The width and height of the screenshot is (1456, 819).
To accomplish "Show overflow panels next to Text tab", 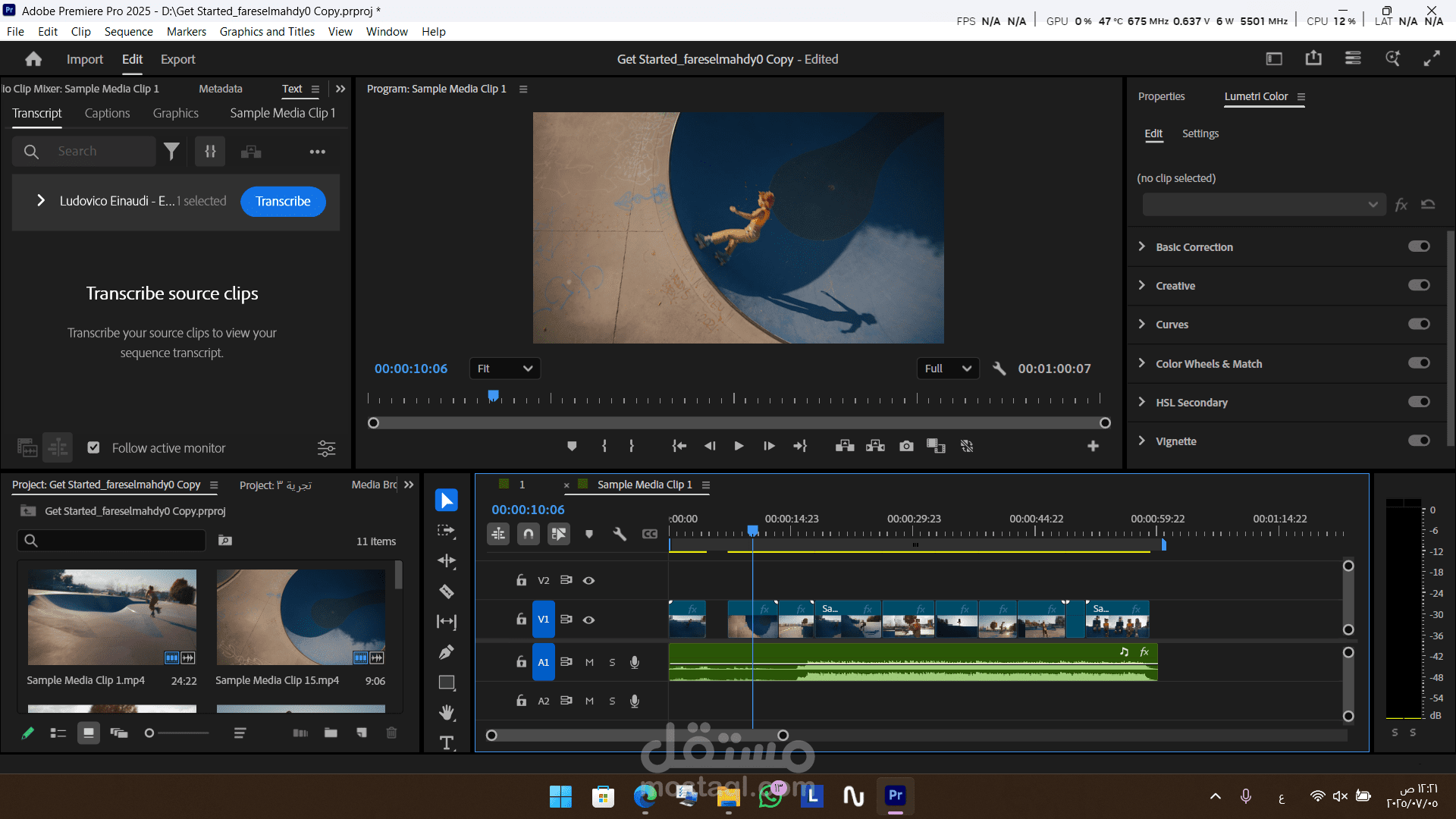I will pyautogui.click(x=340, y=89).
